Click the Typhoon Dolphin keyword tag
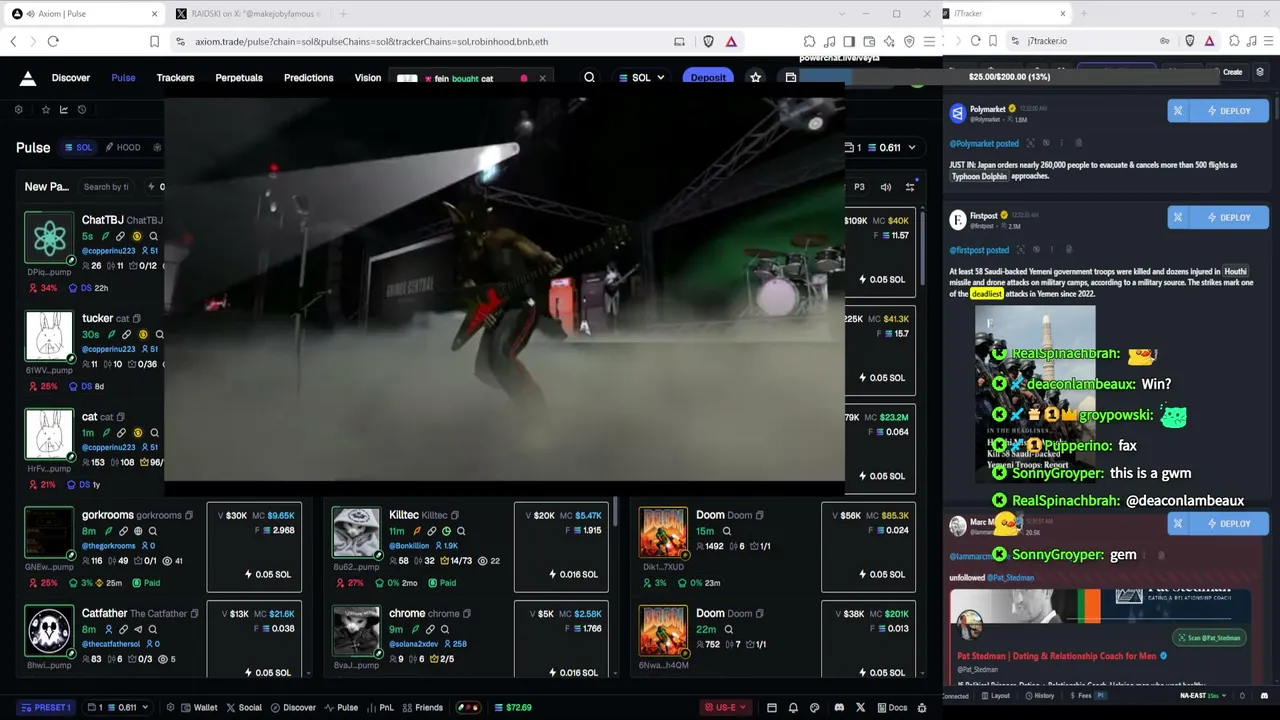Screen dimensions: 1280x720 [979, 176]
